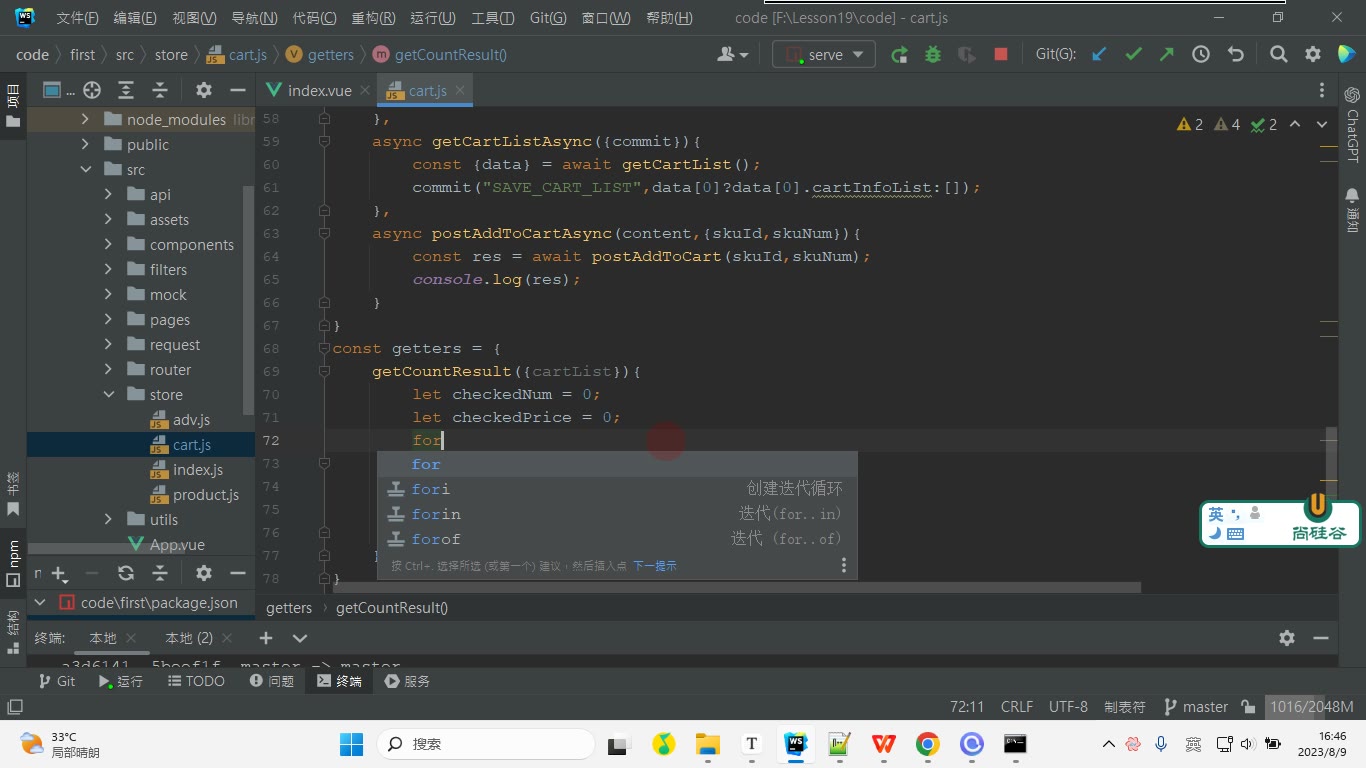Image resolution: width=1366 pixels, height=768 pixels.
Task: Open serve run configuration dropdown
Action: (824, 55)
